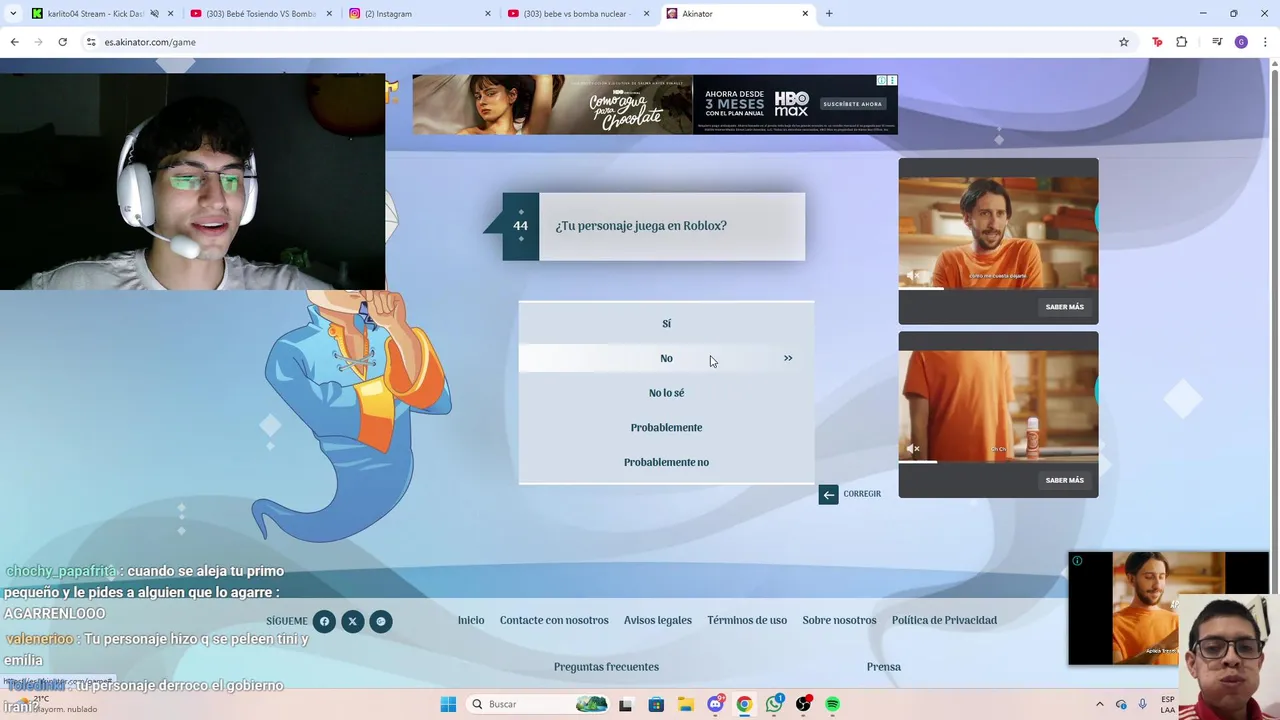The image size is (1280, 720).
Task: Answer Sí to the Roblox question
Action: [666, 323]
